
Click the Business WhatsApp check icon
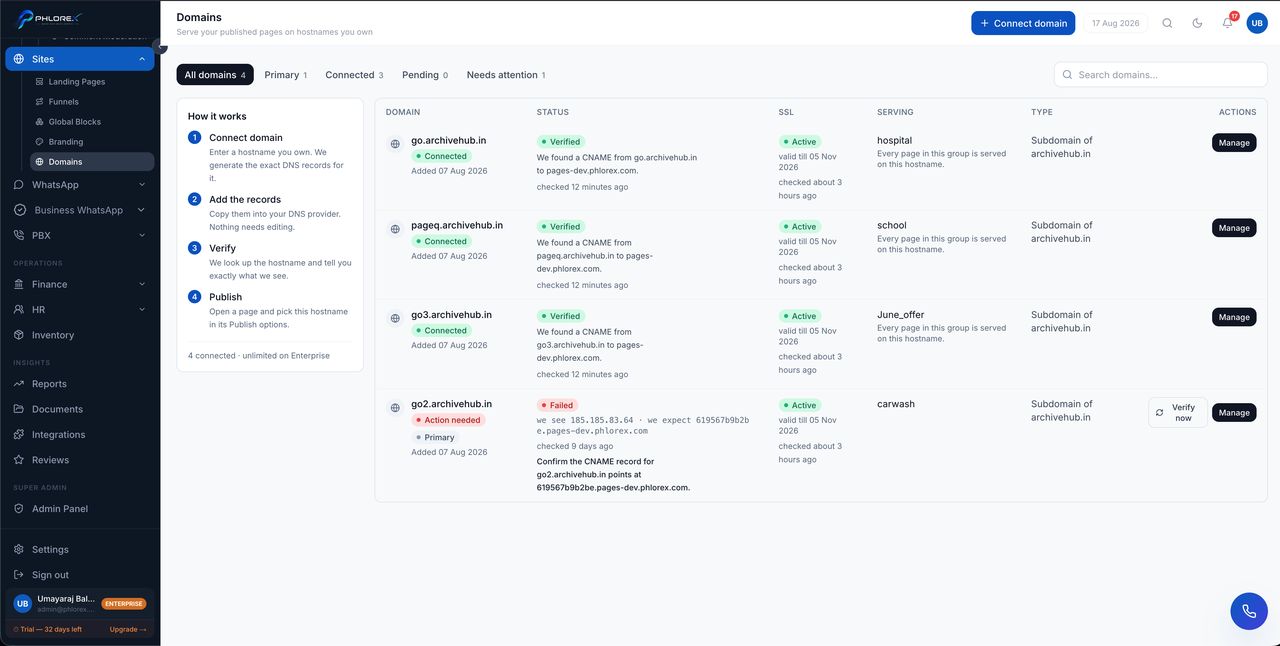19,210
